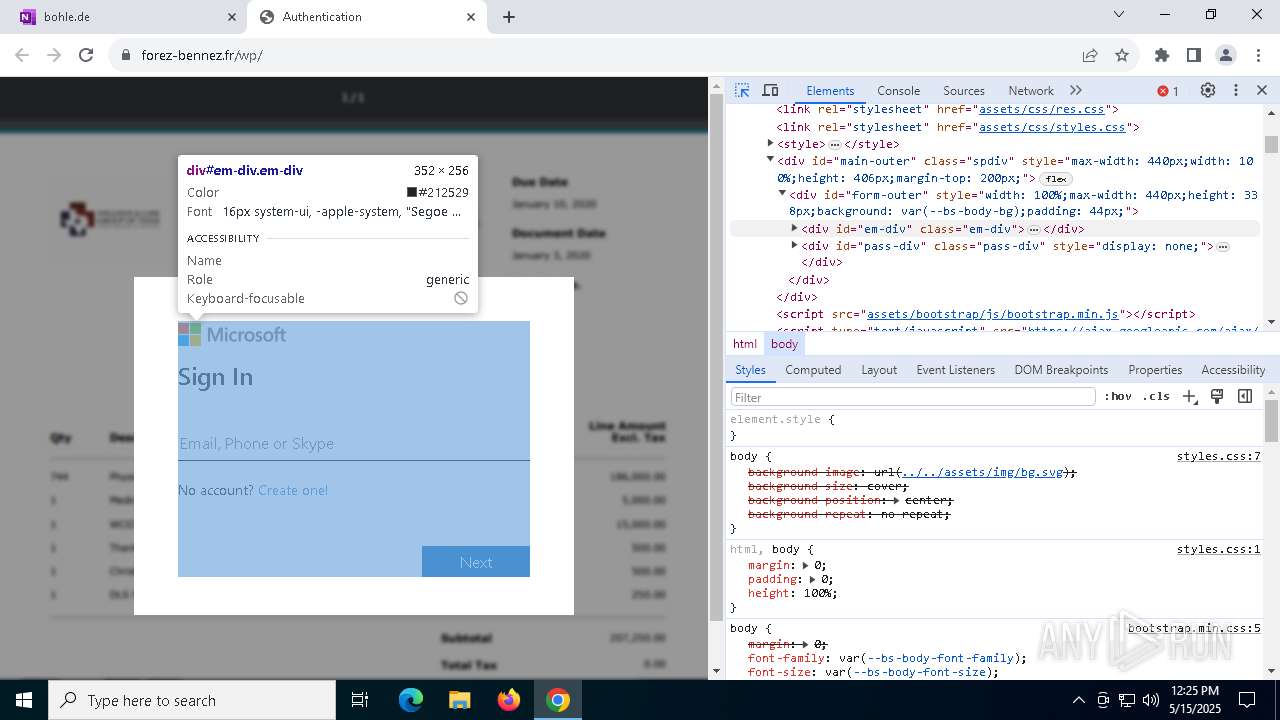Viewport: 1280px width, 720px height.
Task: Toggle the device toolbar icon in DevTools
Action: (x=770, y=90)
